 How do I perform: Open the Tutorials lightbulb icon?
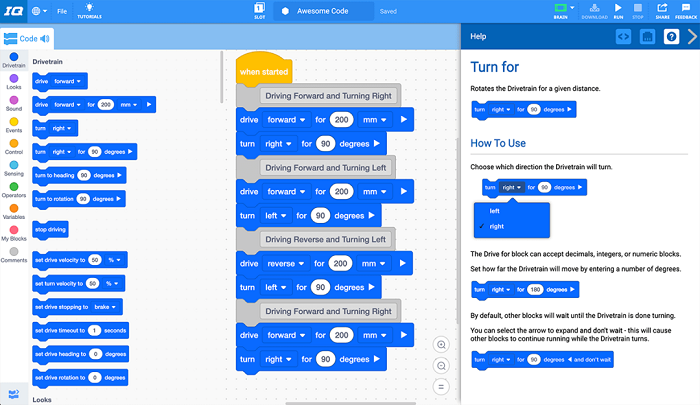point(89,8)
